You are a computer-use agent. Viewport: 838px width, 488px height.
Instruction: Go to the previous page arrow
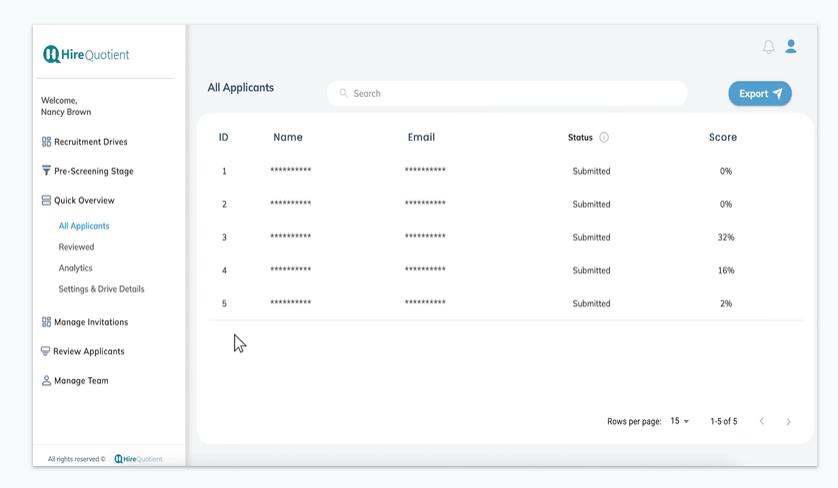pyautogui.click(x=762, y=422)
